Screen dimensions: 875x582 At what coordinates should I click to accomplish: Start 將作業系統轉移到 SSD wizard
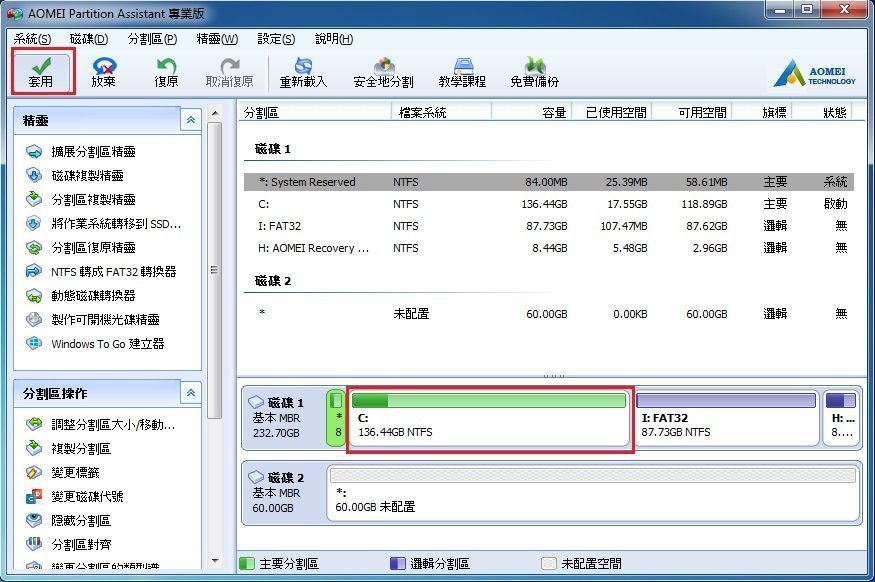[104, 223]
